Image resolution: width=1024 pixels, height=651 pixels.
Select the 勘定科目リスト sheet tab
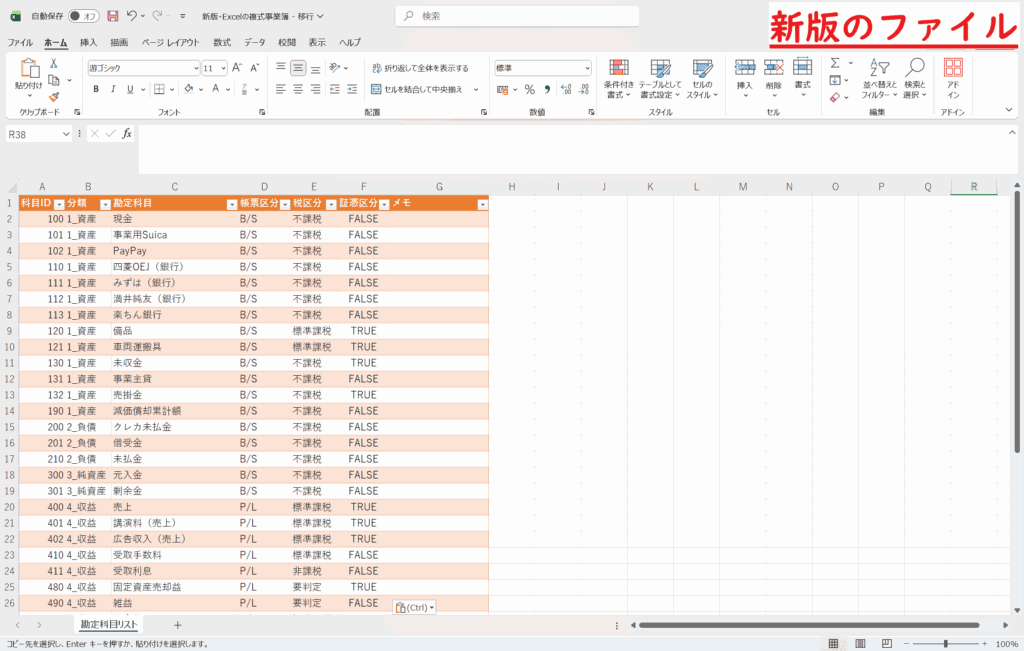109,624
